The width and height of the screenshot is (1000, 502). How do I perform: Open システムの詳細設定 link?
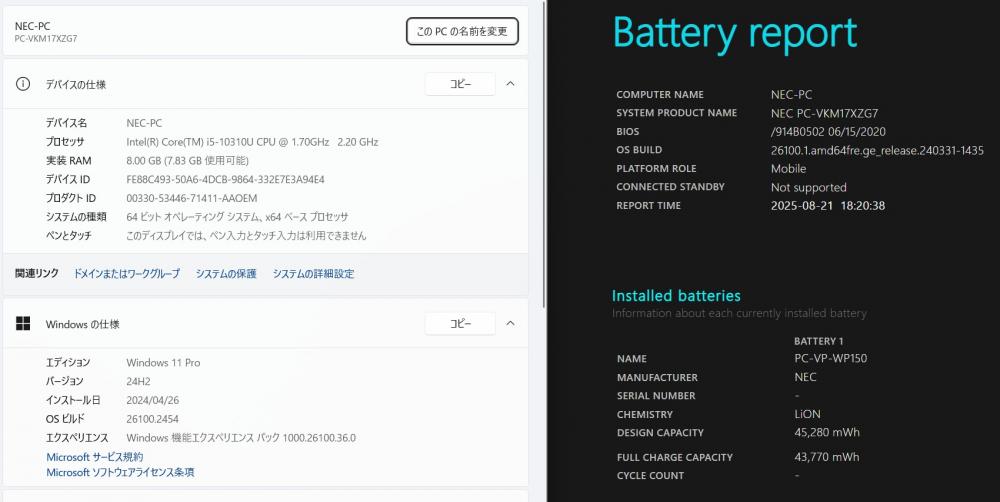[313, 274]
